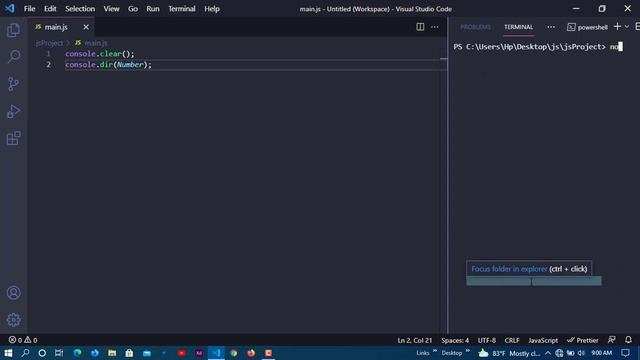Split the editor to the right
The width and height of the screenshot is (640, 360).
pyautogui.click(x=420, y=27)
